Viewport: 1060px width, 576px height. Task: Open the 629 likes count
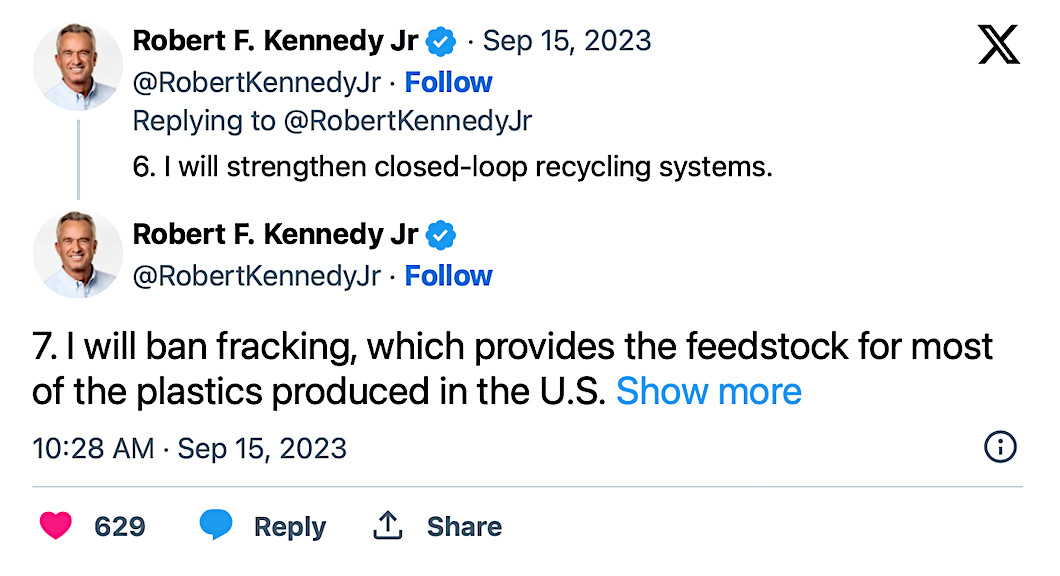click(x=120, y=527)
